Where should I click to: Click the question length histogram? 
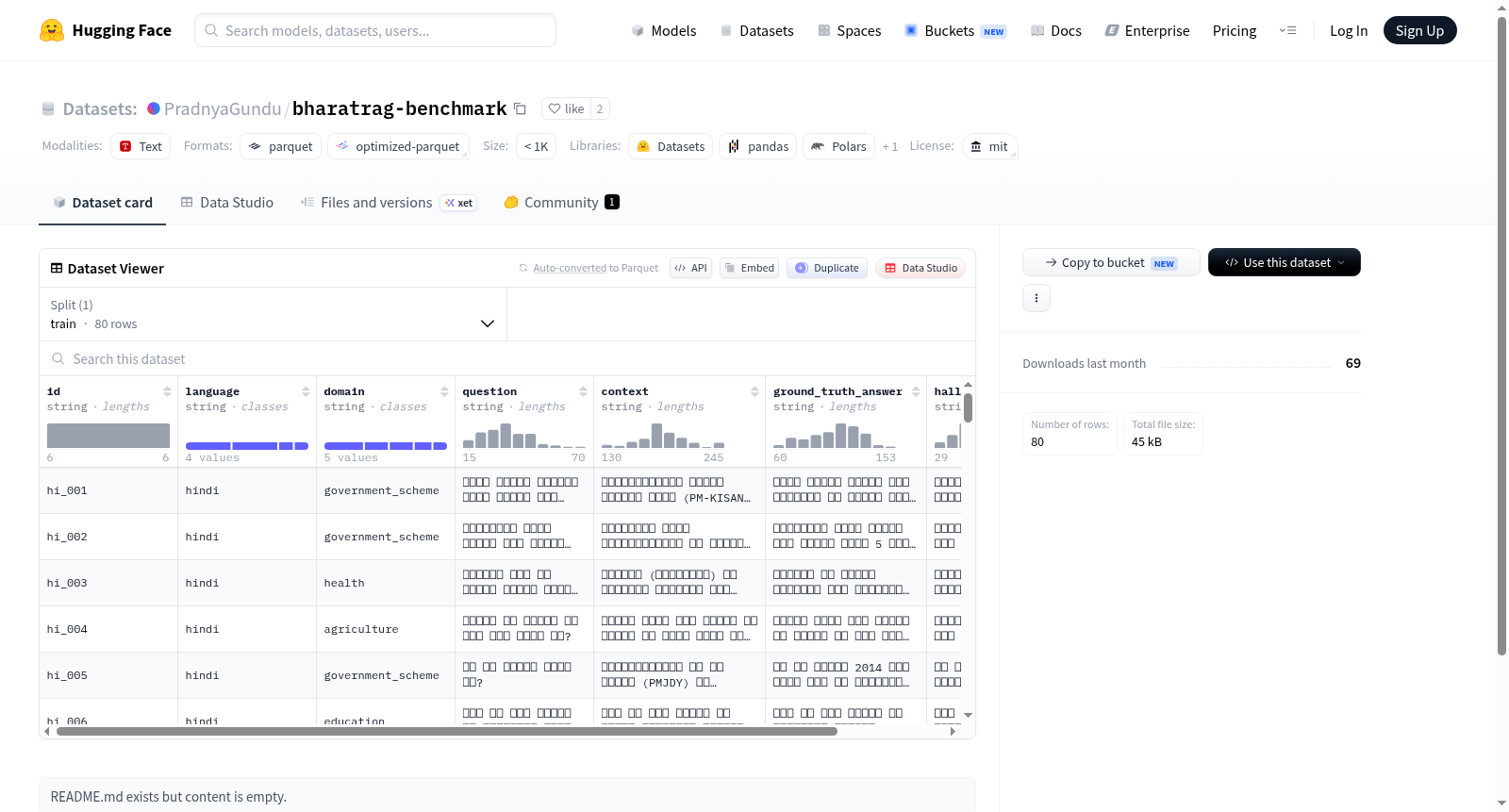click(x=524, y=435)
